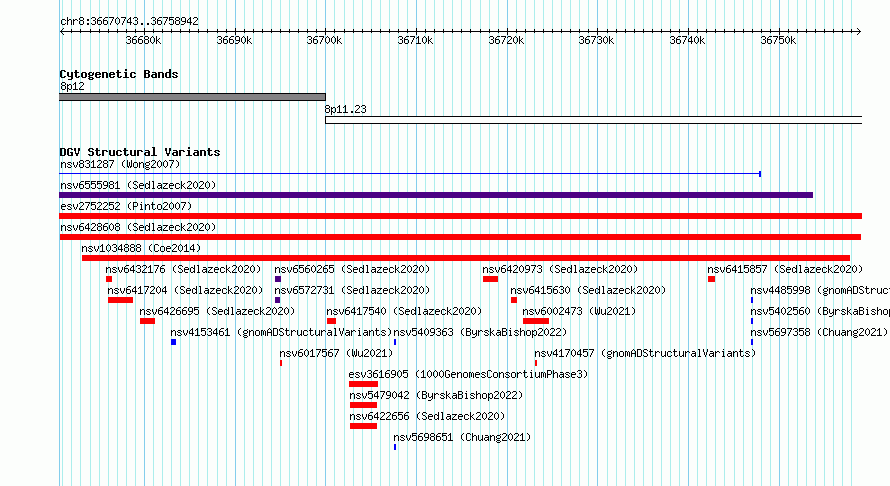Select the nsv6428608 (Sedlazeck2020) label
The width and height of the screenshot is (890, 486).
138,227
